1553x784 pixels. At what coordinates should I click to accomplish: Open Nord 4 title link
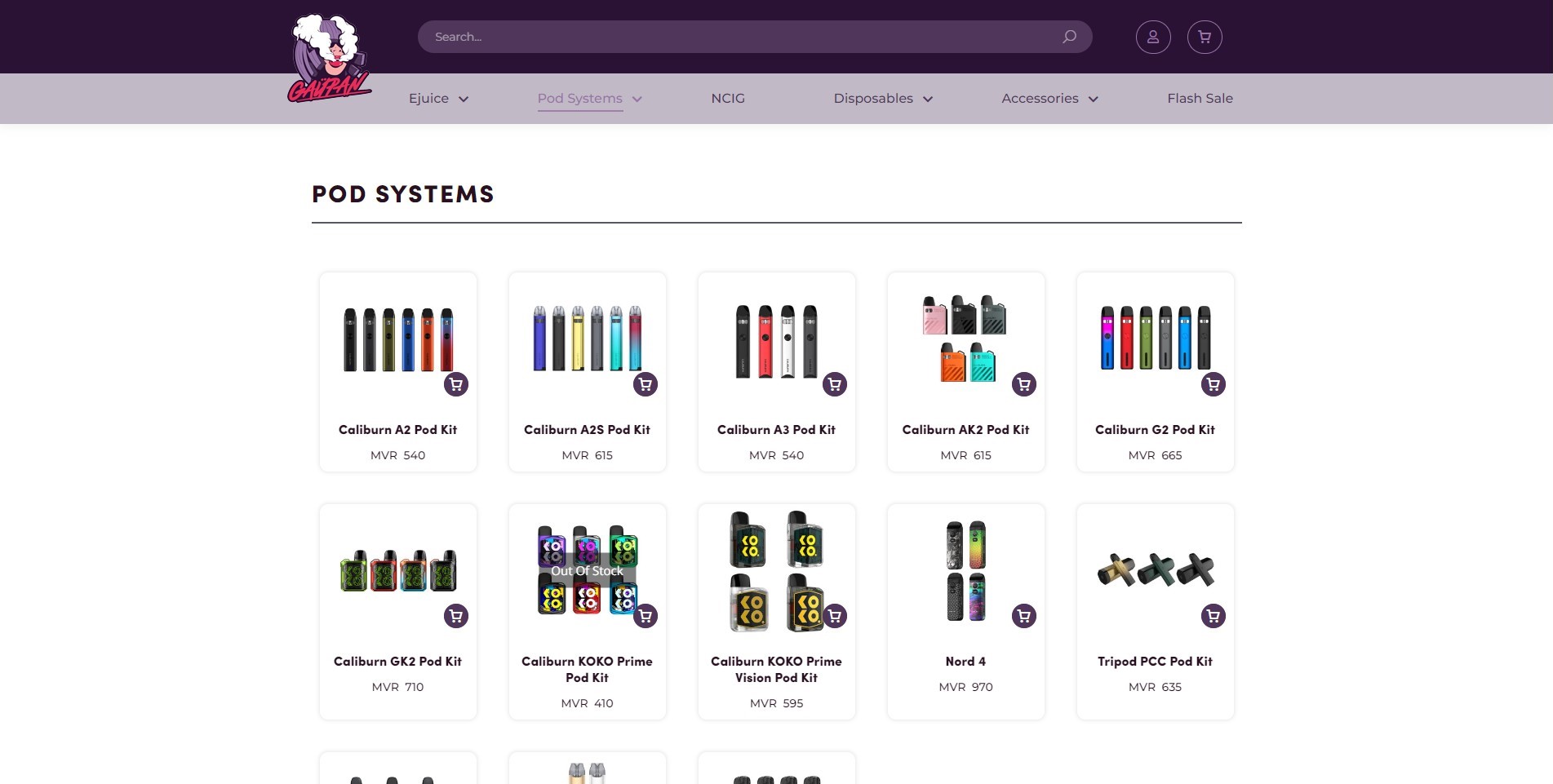click(965, 662)
